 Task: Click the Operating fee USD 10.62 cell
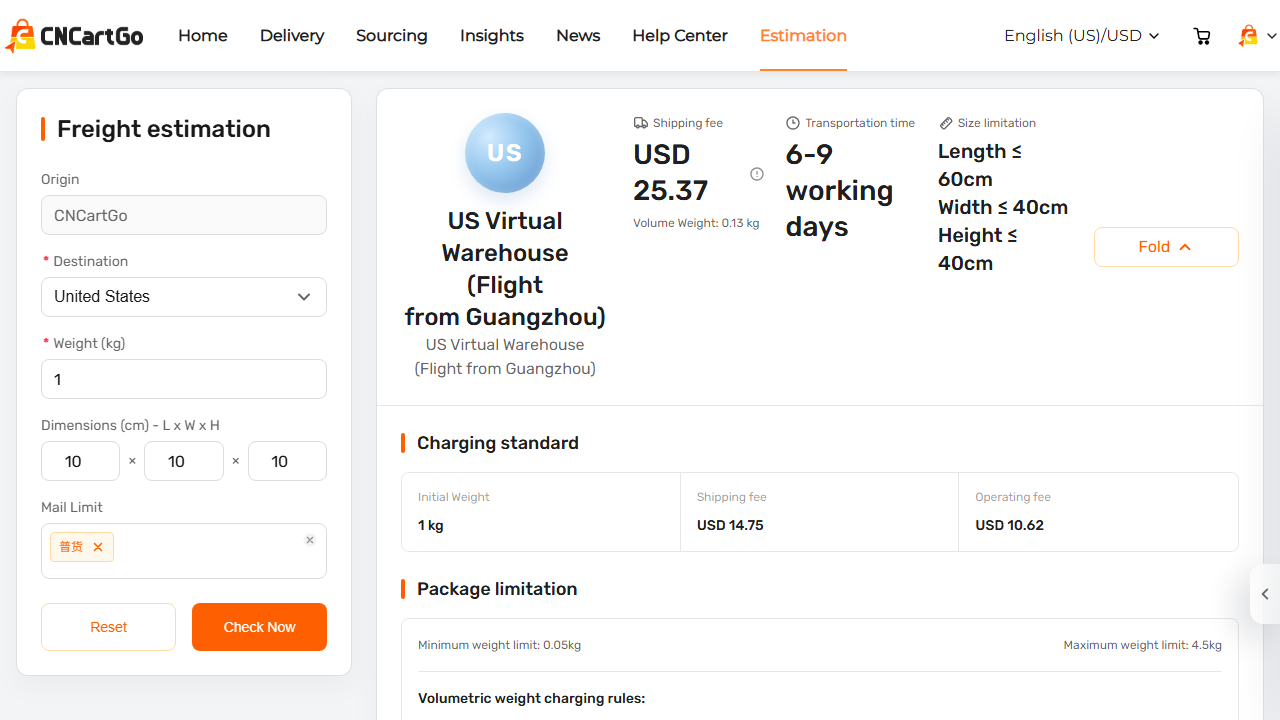(1098, 512)
